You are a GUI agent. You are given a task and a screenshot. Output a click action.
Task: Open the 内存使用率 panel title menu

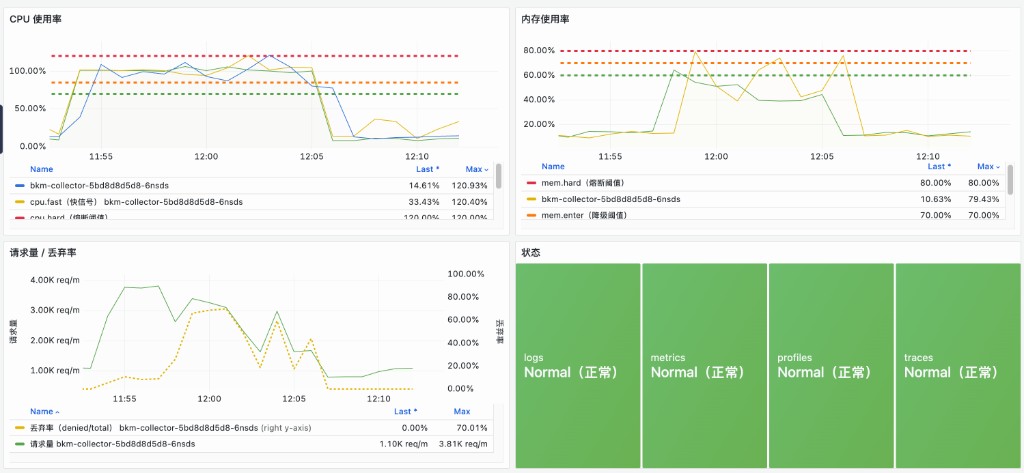545,20
